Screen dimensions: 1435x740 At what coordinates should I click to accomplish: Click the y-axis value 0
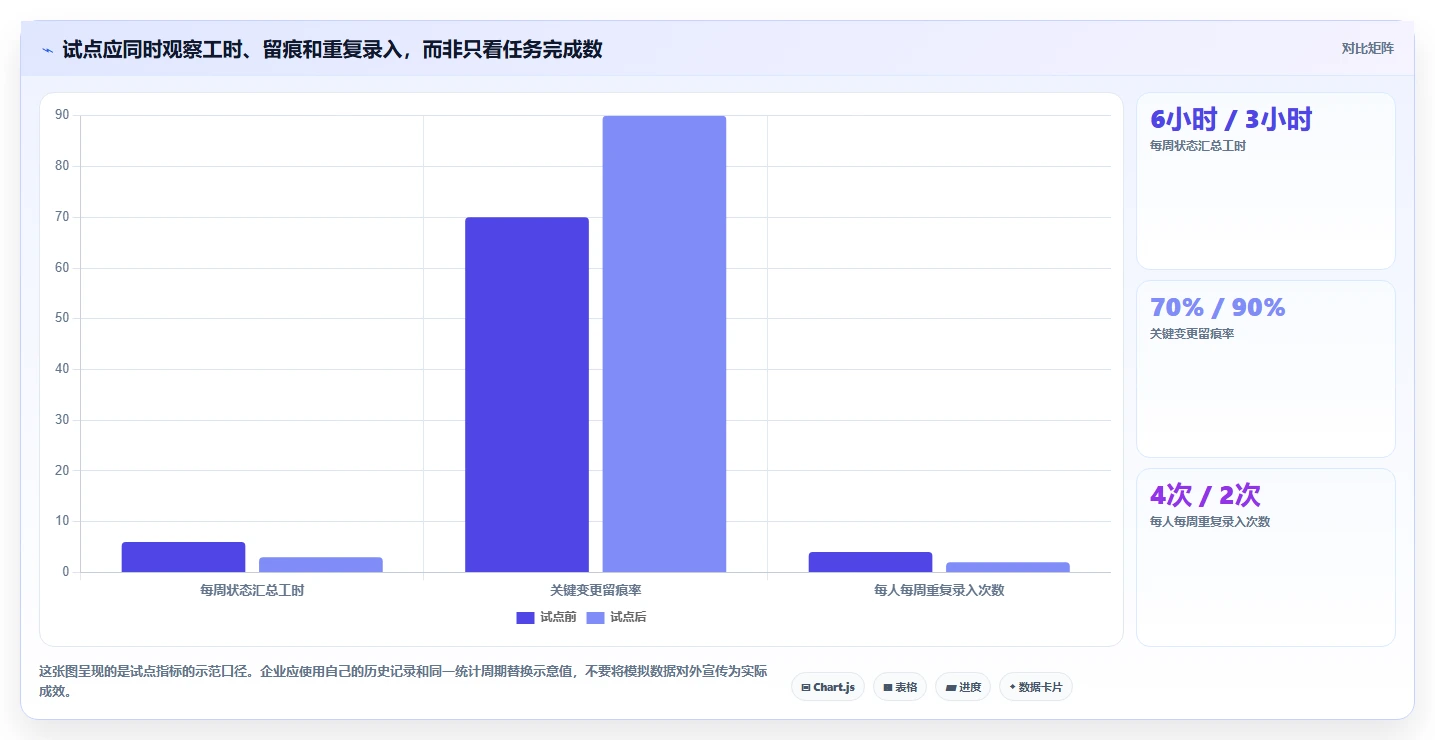point(65,572)
